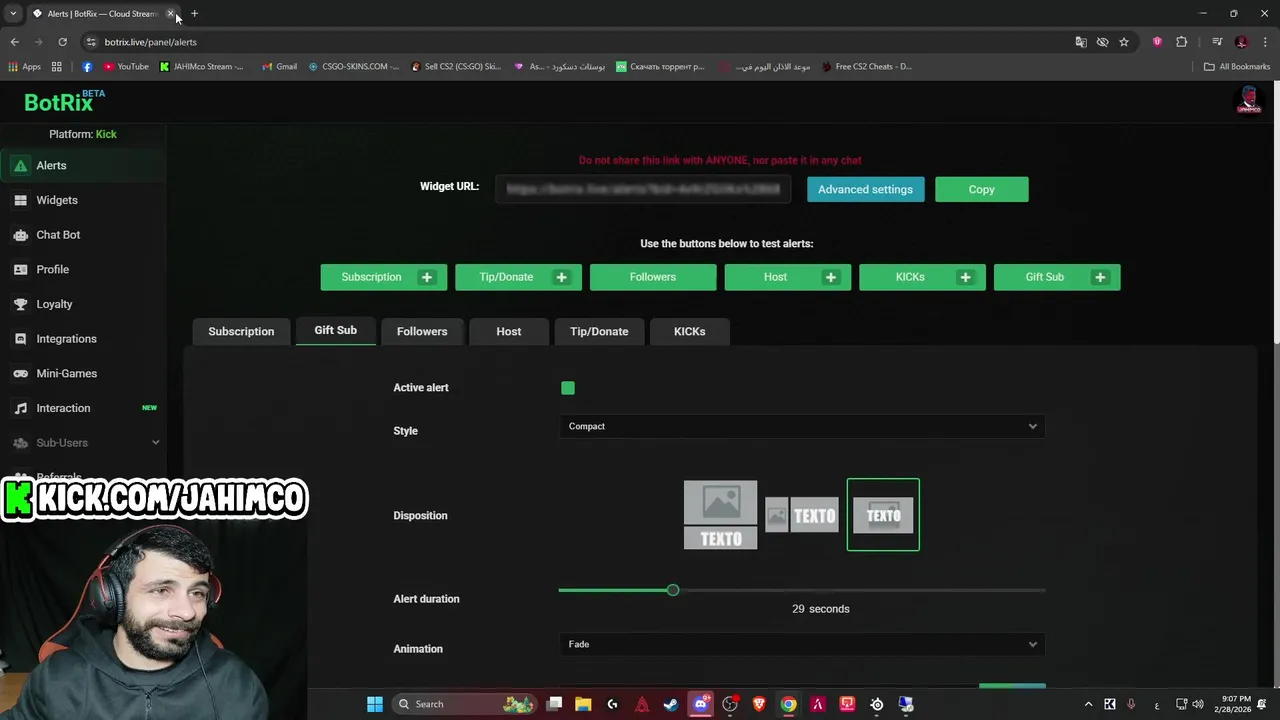The image size is (1280, 720).
Task: Click the Copy widget URL button
Action: point(981,189)
